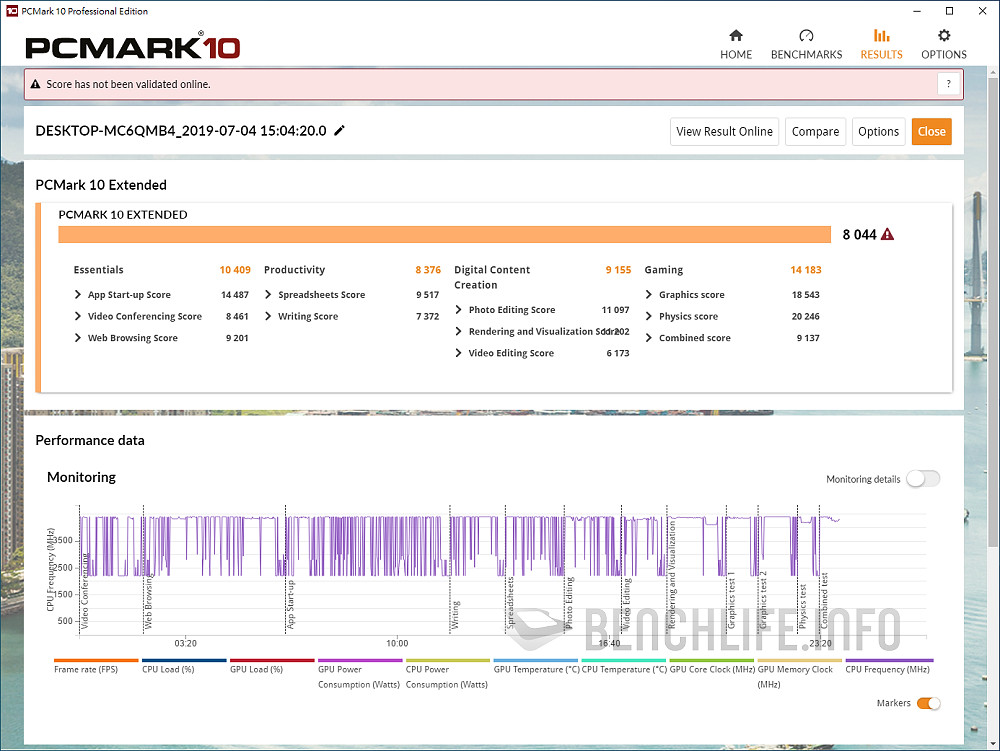The image size is (1000, 751).
Task: Click the question mark help icon
Action: (948, 84)
